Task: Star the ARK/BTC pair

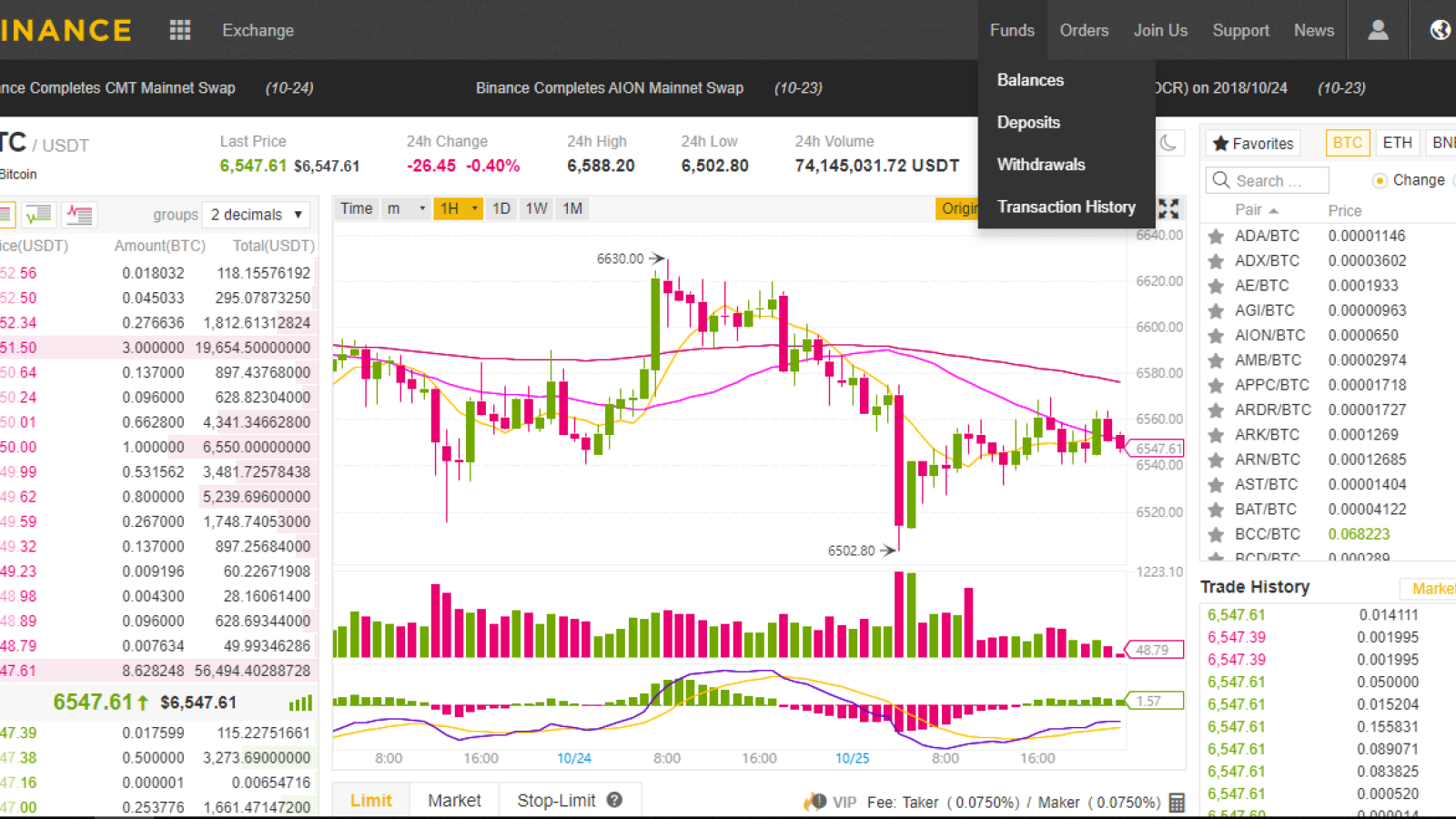Action: coord(1216,435)
